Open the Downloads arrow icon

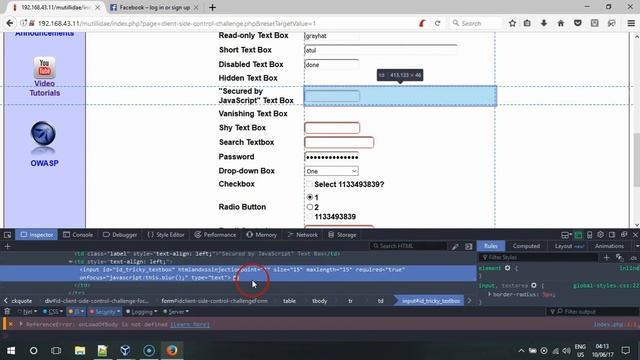click(x=544, y=23)
